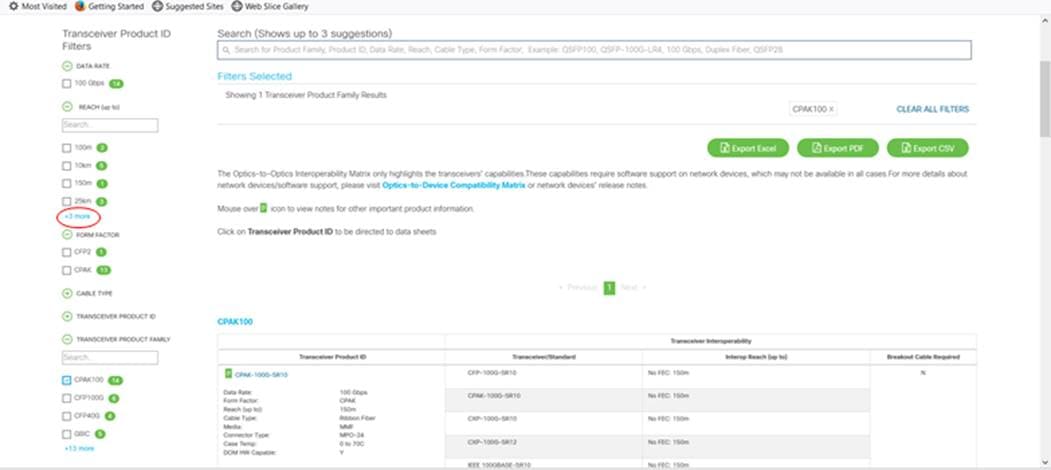Open the CPAK-100G-SR10 data sheet link
The height and width of the screenshot is (470, 1051).
[261, 375]
